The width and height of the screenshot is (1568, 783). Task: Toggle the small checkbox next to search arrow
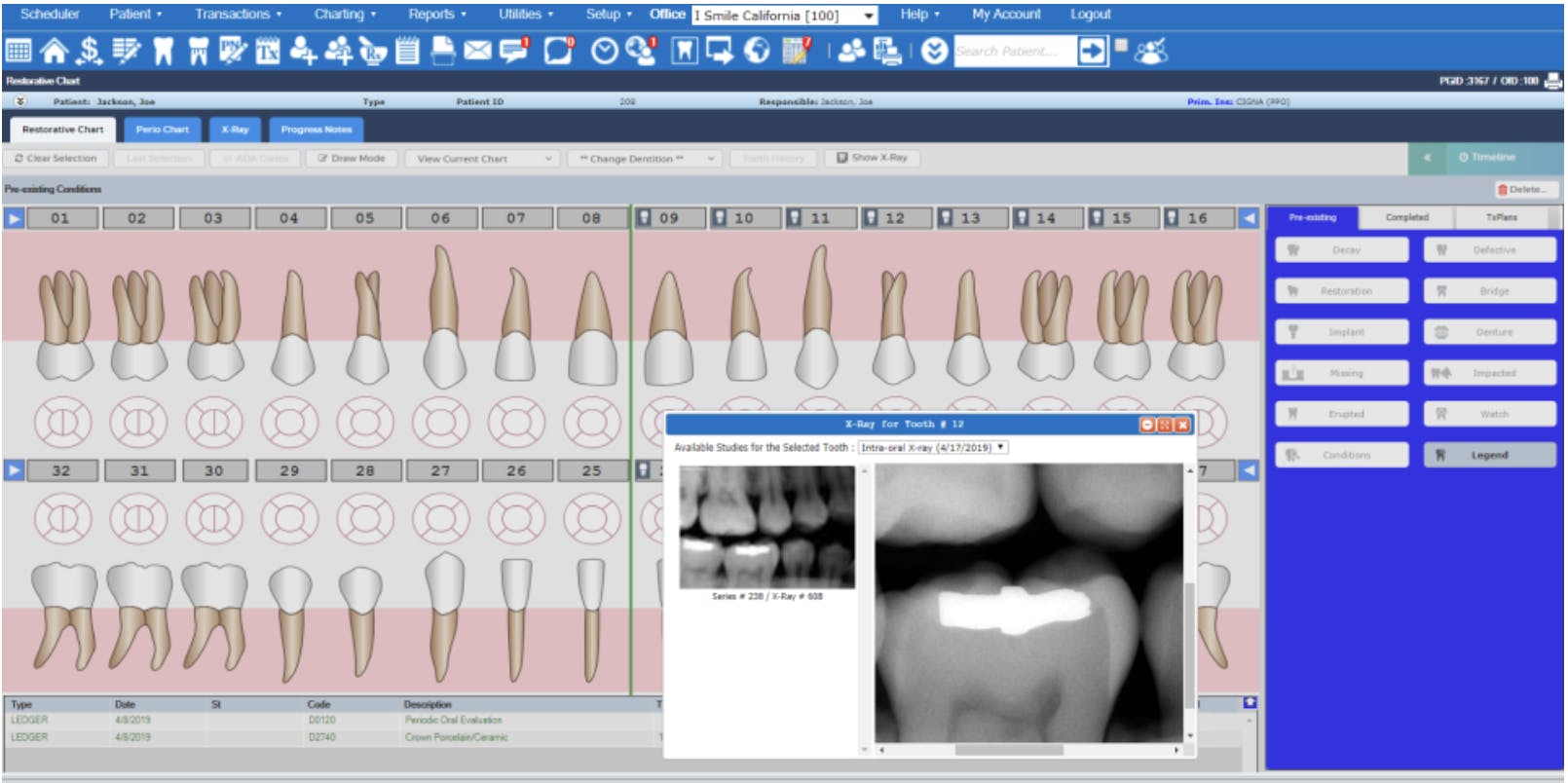[x=1121, y=45]
